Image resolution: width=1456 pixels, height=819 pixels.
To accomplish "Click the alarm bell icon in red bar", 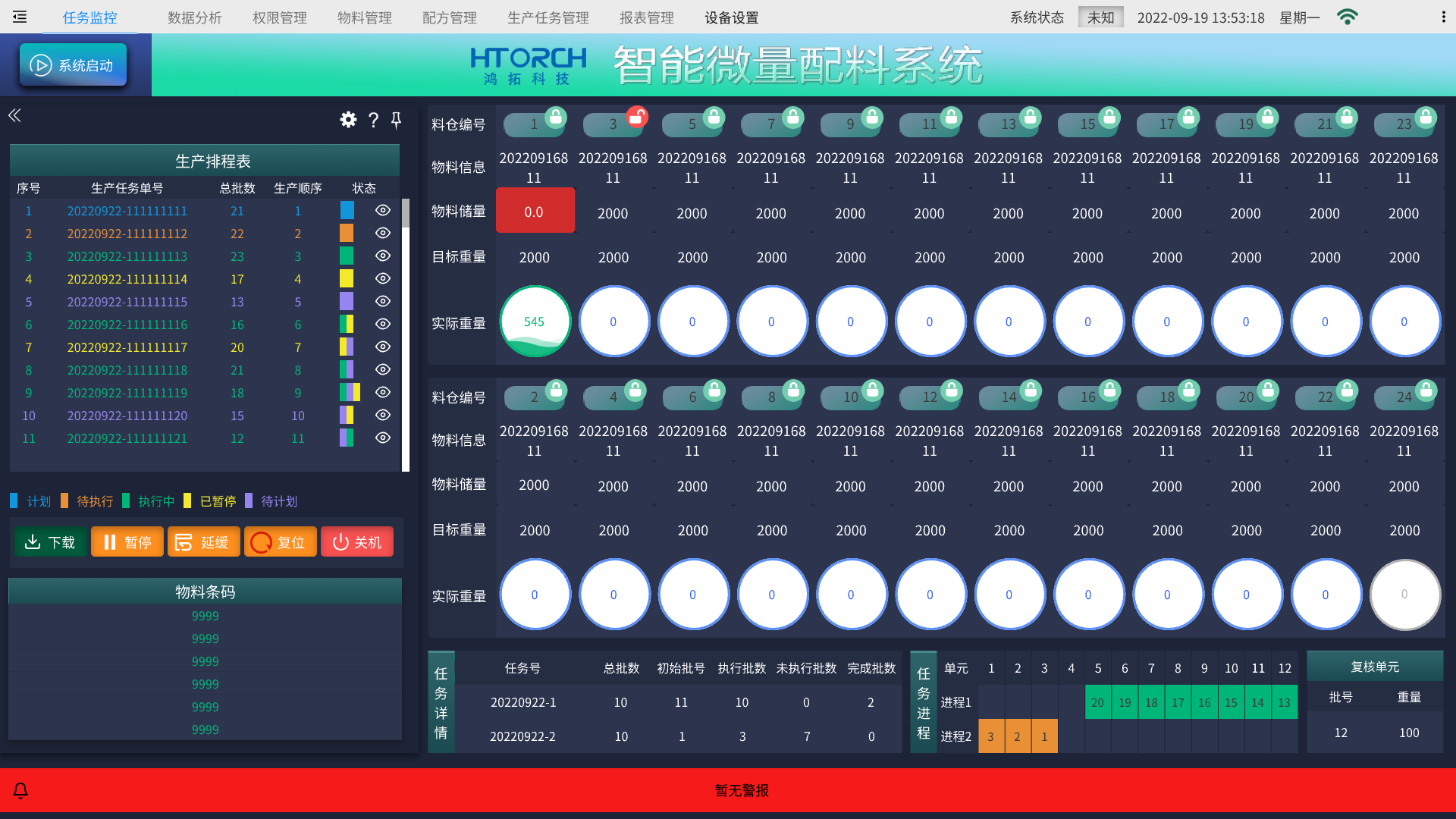I will tap(20, 791).
